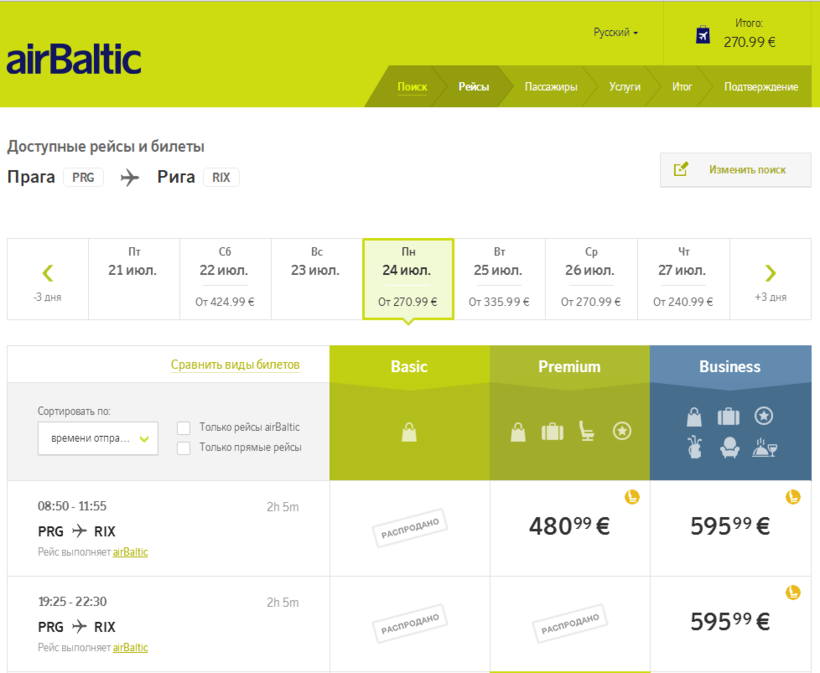Open the 'Сортировать по' sort dropdown

[x=98, y=438]
